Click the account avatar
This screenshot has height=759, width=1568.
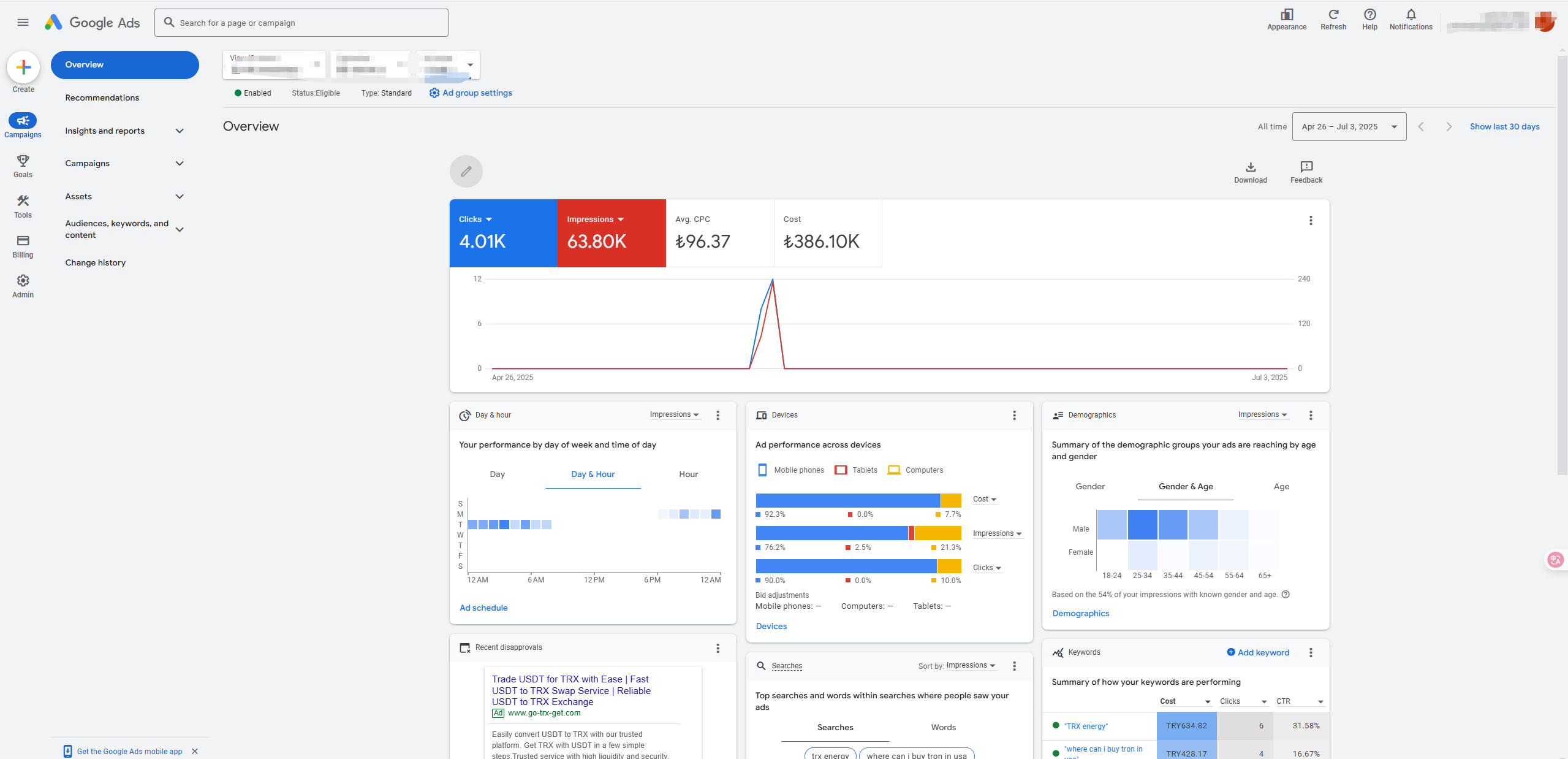(1545, 22)
